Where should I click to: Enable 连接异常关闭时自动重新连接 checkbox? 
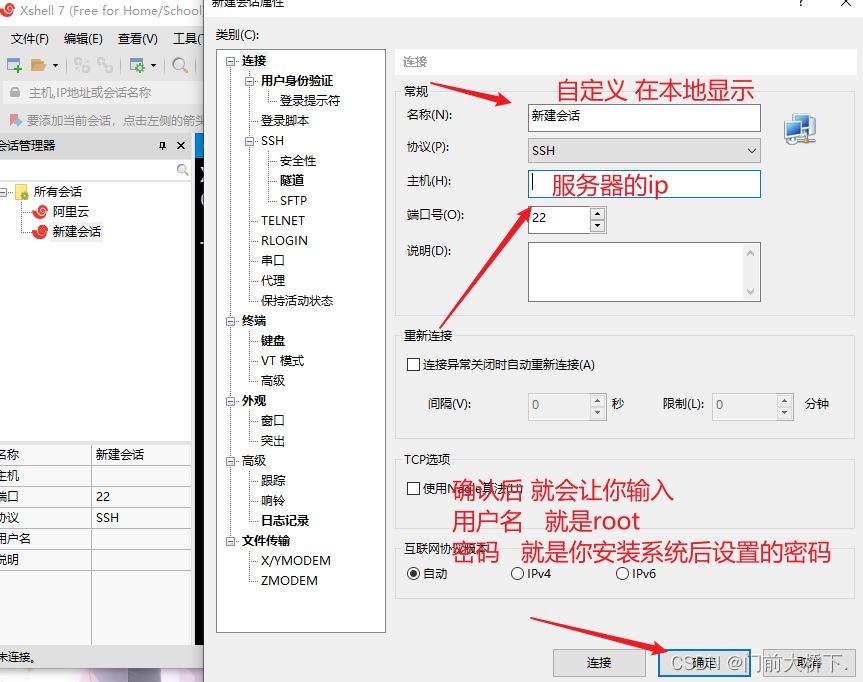[x=413, y=365]
